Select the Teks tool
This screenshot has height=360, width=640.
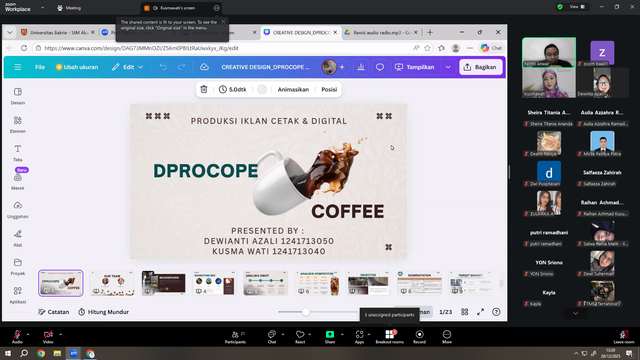point(18,153)
